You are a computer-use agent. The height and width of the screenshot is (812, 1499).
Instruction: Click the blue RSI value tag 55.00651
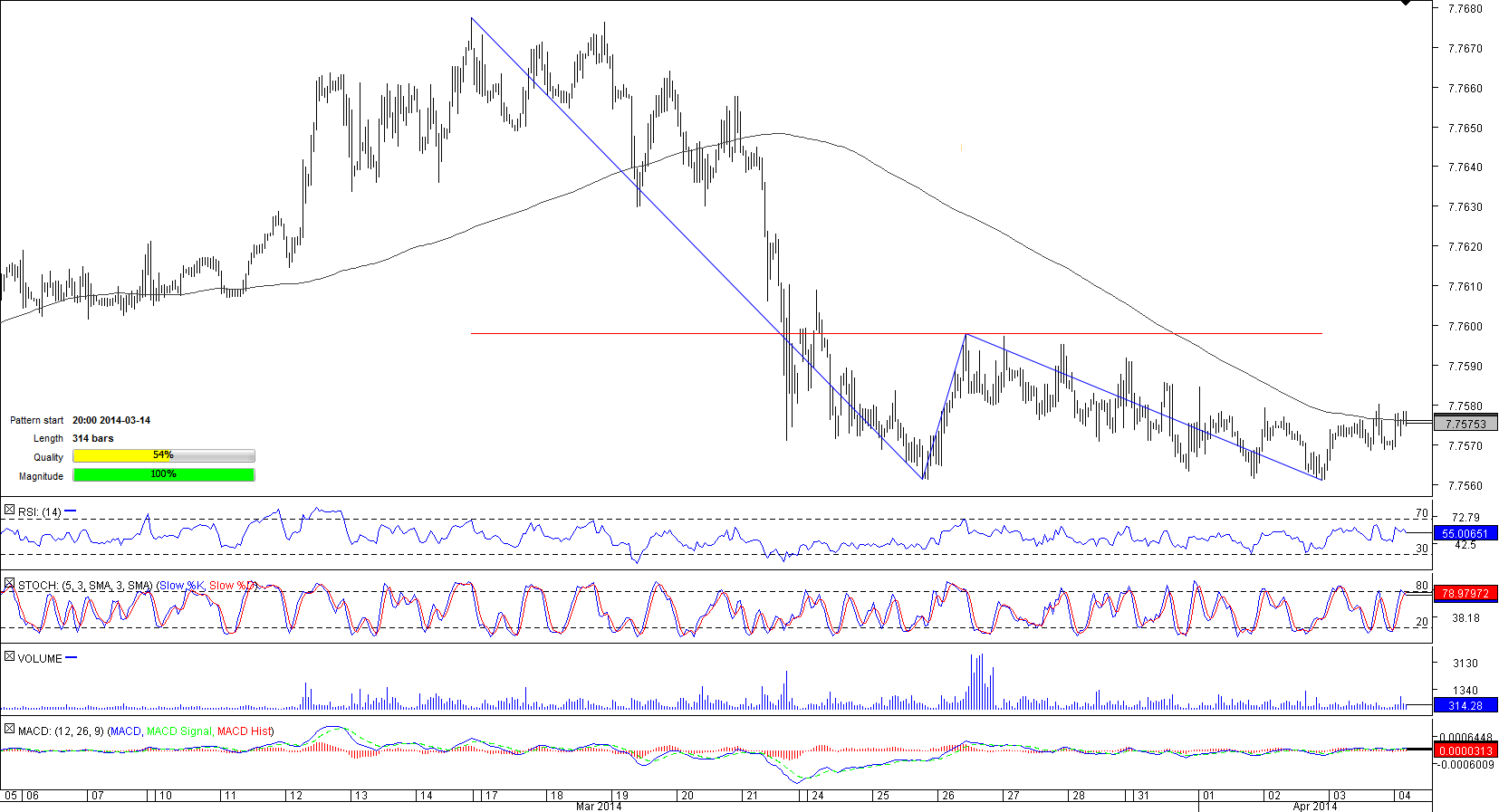pyautogui.click(x=1465, y=534)
